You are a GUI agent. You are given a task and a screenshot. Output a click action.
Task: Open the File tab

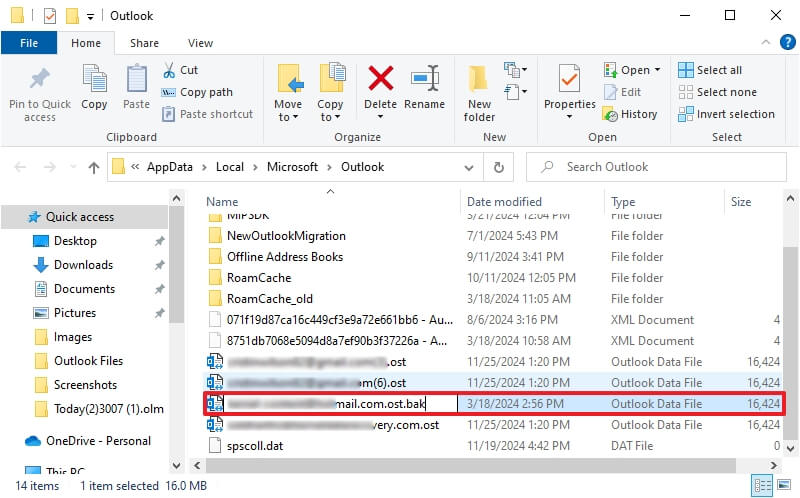(29, 43)
